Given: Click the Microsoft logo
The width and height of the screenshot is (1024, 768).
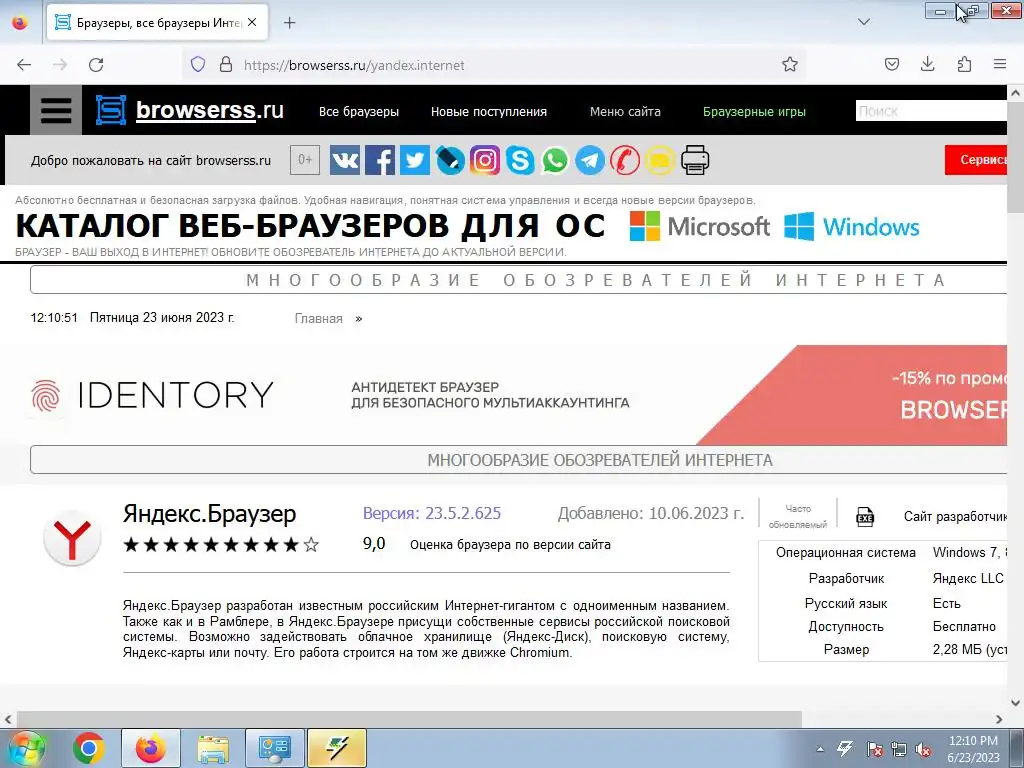Looking at the screenshot, I should click(x=699, y=226).
